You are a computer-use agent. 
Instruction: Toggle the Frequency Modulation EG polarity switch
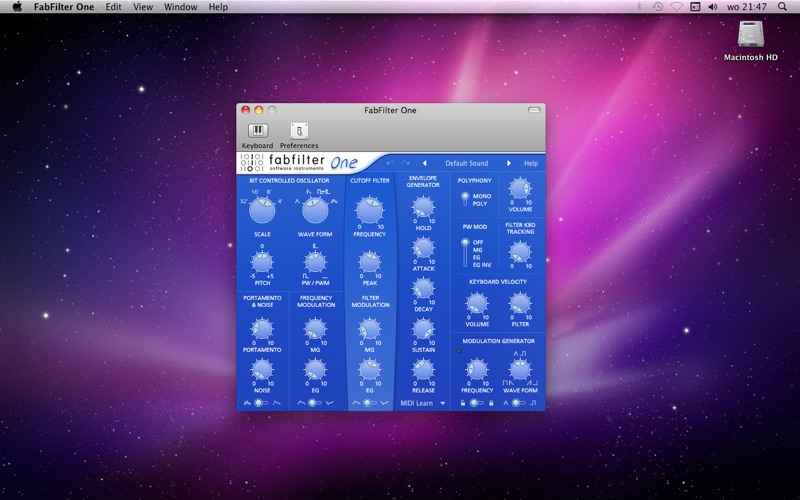pyautogui.click(x=315, y=403)
